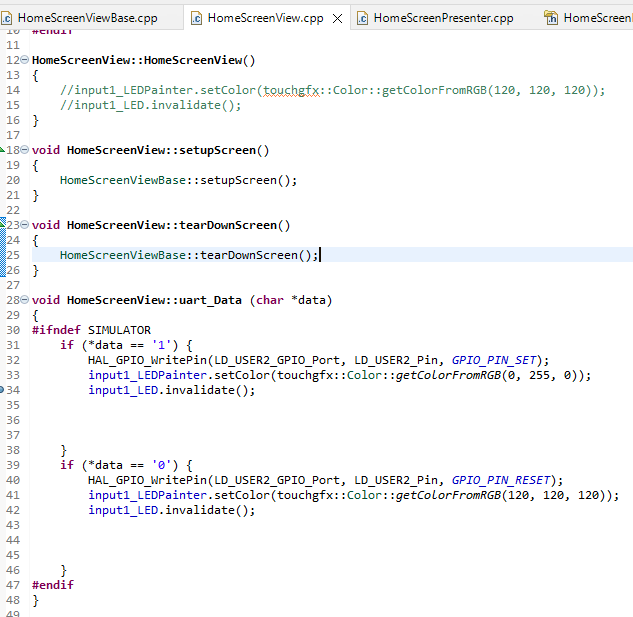Image resolution: width=633 pixels, height=617 pixels.
Task: Click the HomeScreenView.cpp file icon
Action: pos(196,18)
